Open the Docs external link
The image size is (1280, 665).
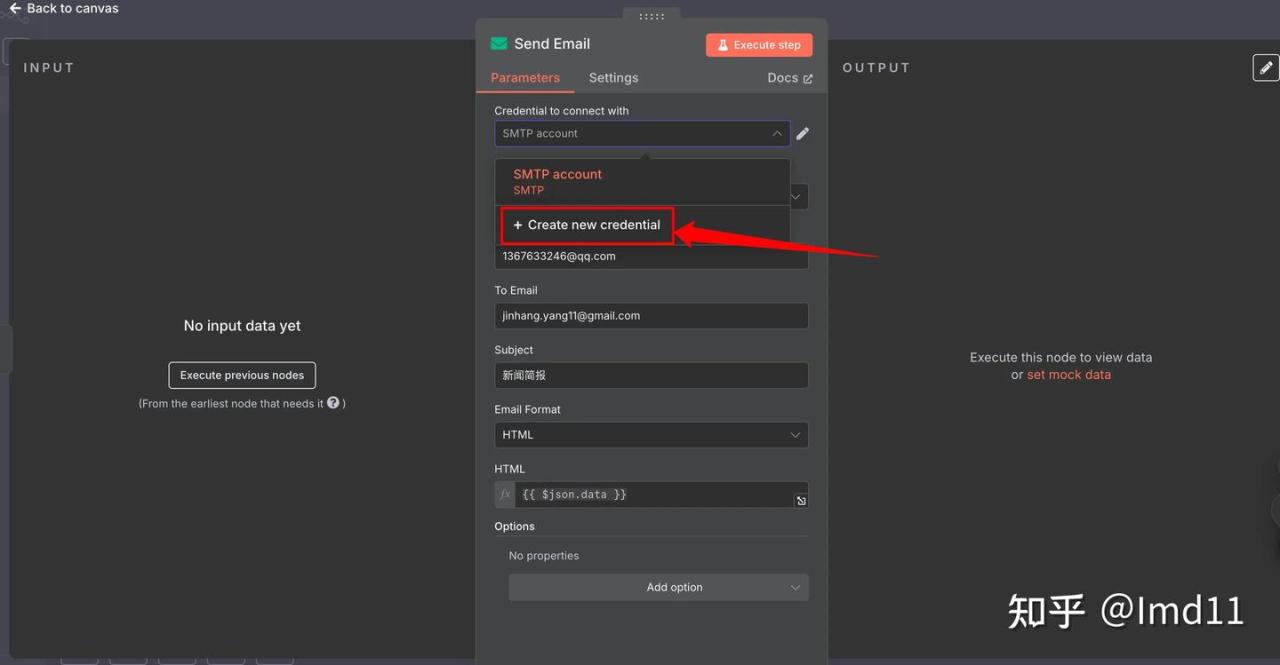point(789,78)
